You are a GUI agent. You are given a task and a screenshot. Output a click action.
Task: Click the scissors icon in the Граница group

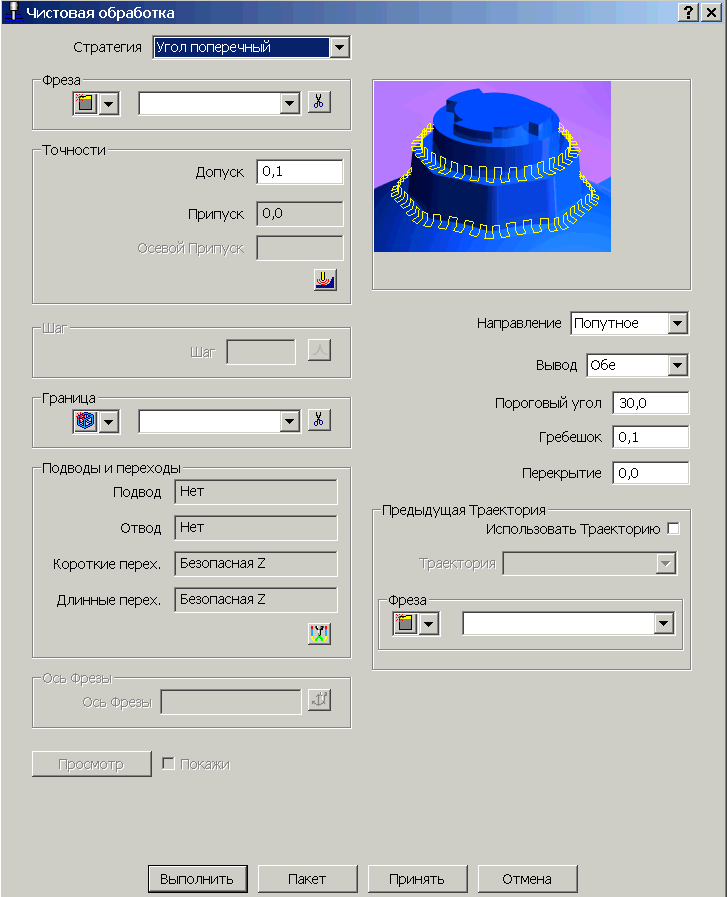pos(319,420)
